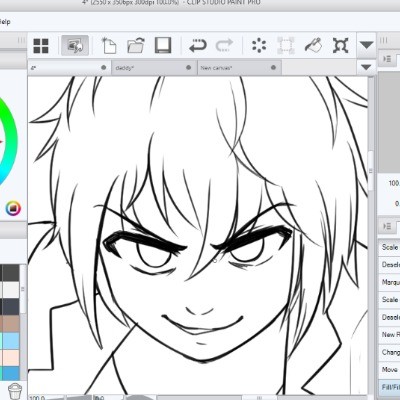Screen dimensions: 400x400
Task: Click the Scale/Rotate transform icon
Action: coord(341,45)
